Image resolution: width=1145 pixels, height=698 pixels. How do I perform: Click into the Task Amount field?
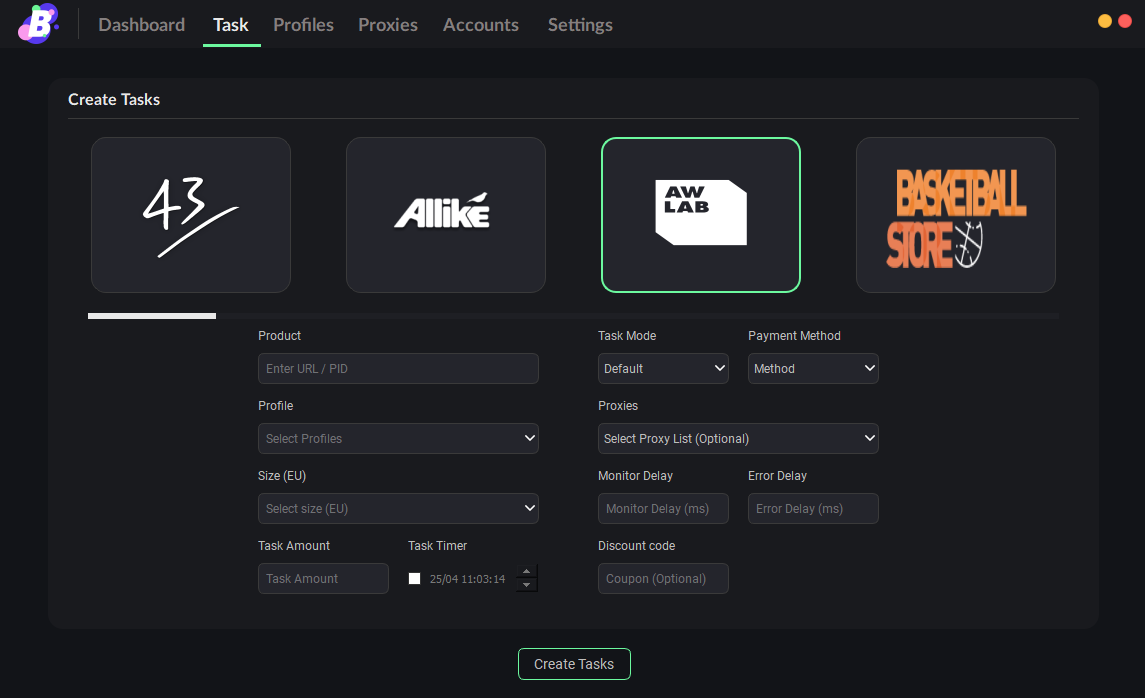323,578
